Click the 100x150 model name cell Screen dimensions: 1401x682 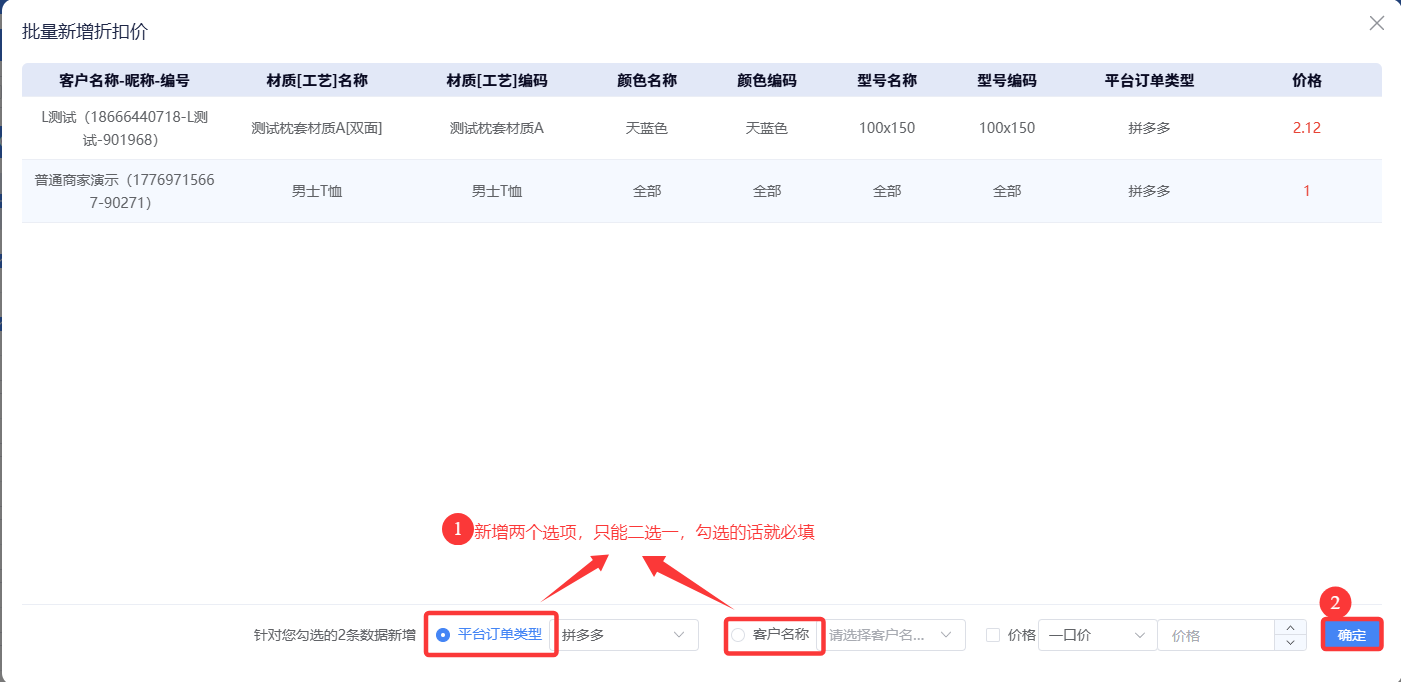tap(887, 128)
